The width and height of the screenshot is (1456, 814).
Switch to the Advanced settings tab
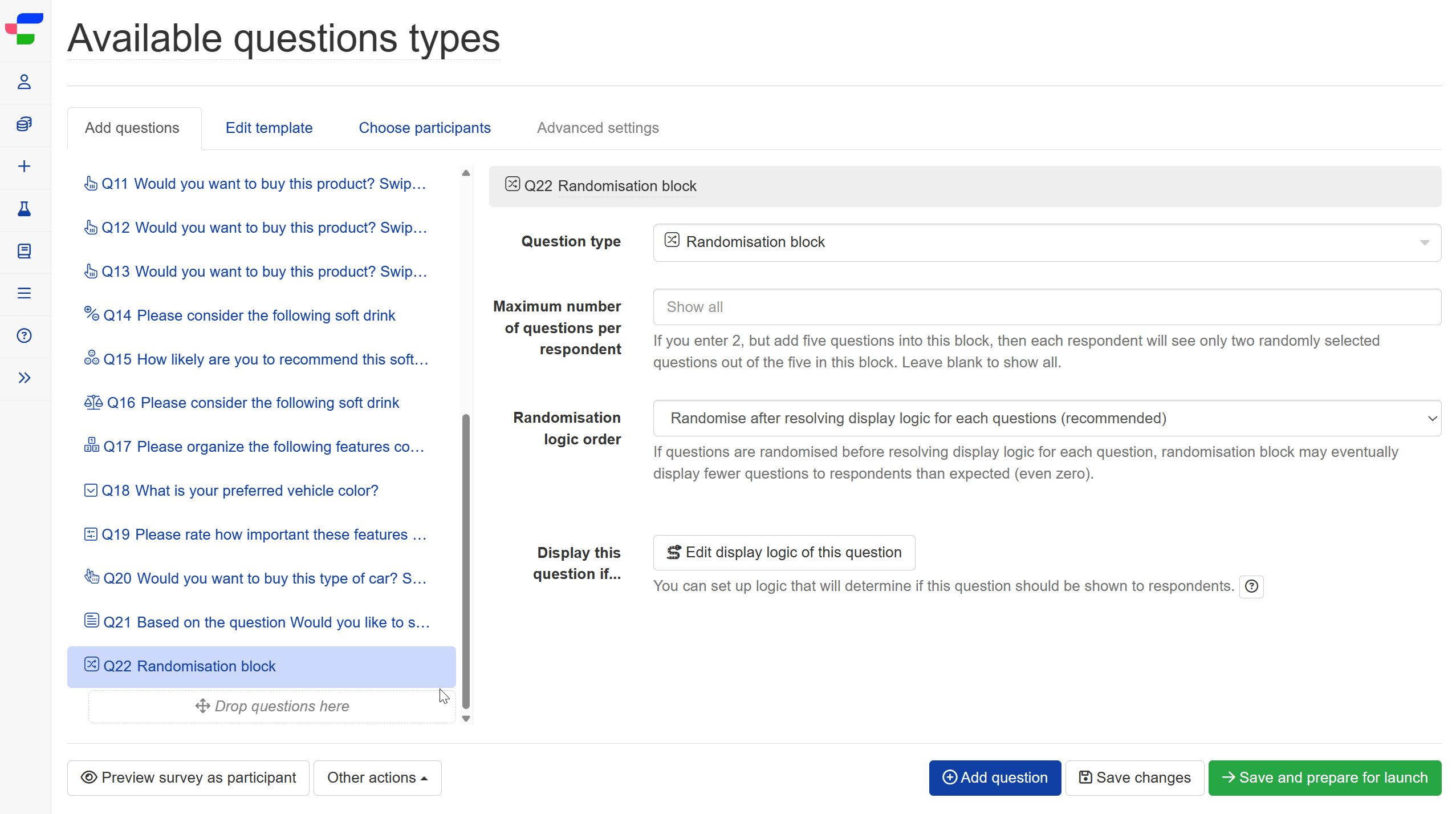pos(598,128)
